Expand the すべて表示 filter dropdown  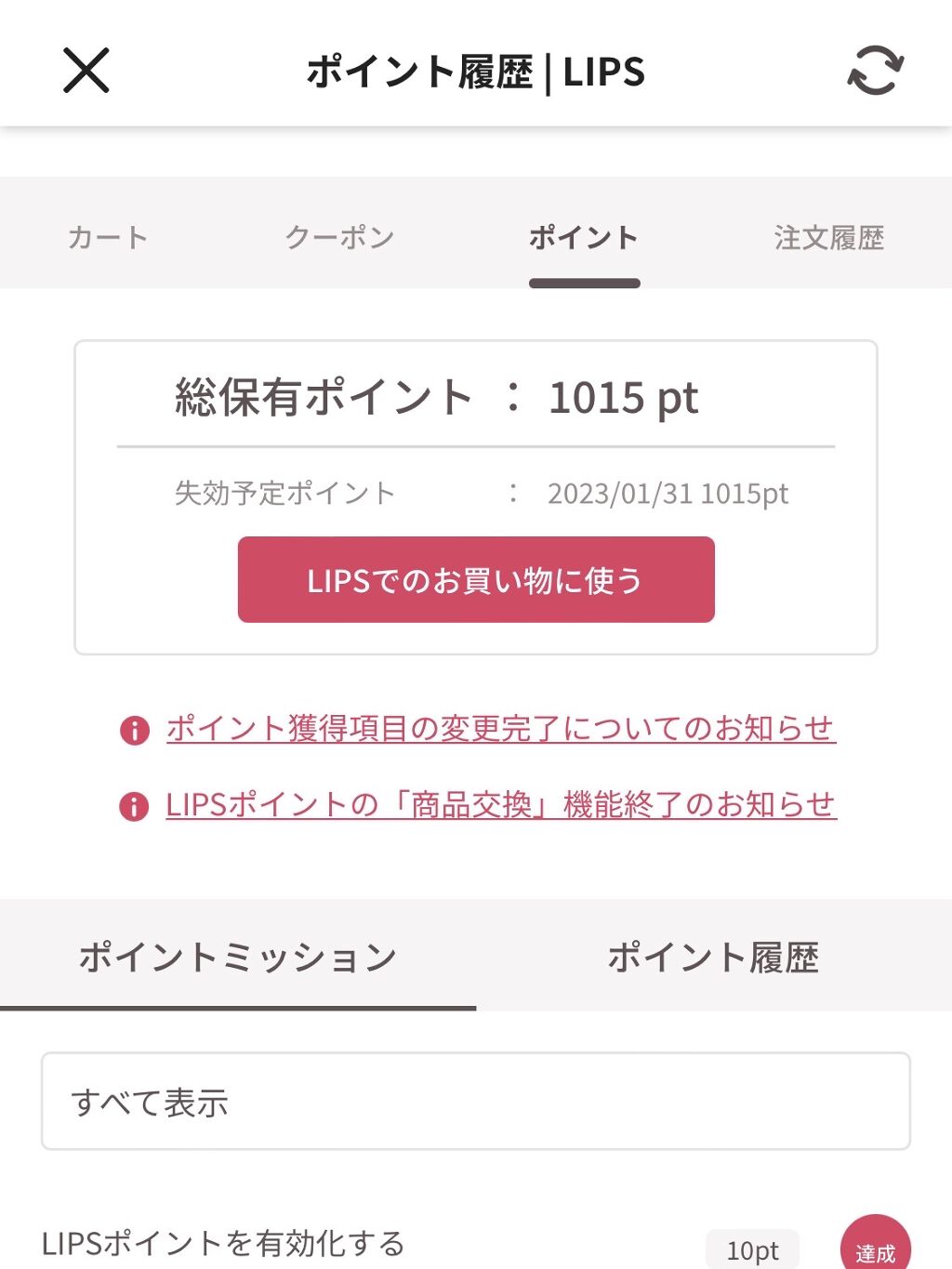[475, 1102]
